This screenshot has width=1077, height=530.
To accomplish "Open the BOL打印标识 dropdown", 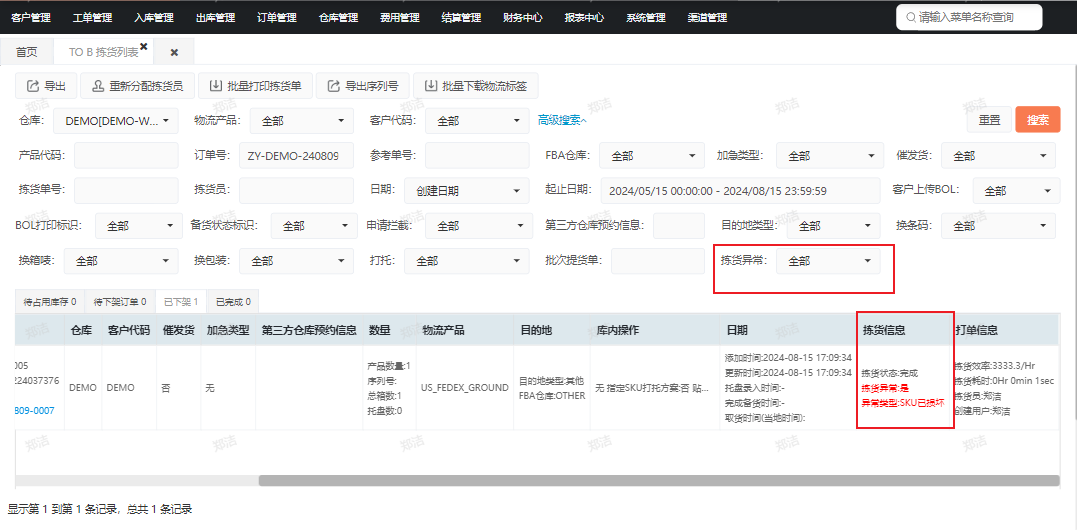I will coord(138,225).
